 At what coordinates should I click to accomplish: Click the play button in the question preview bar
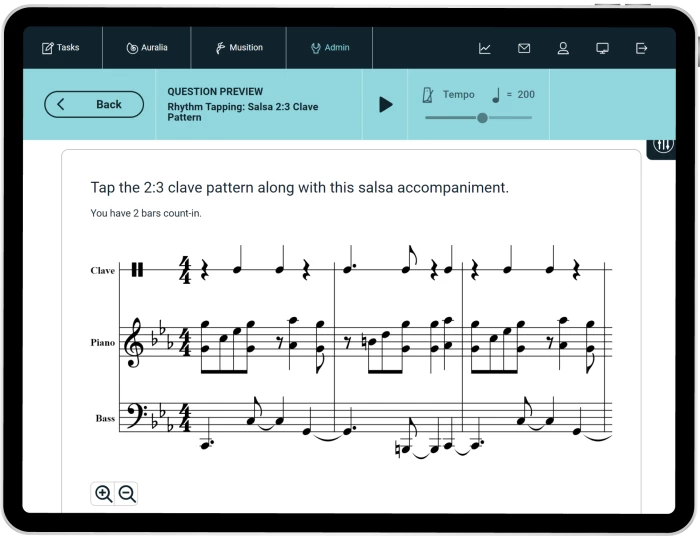point(385,104)
